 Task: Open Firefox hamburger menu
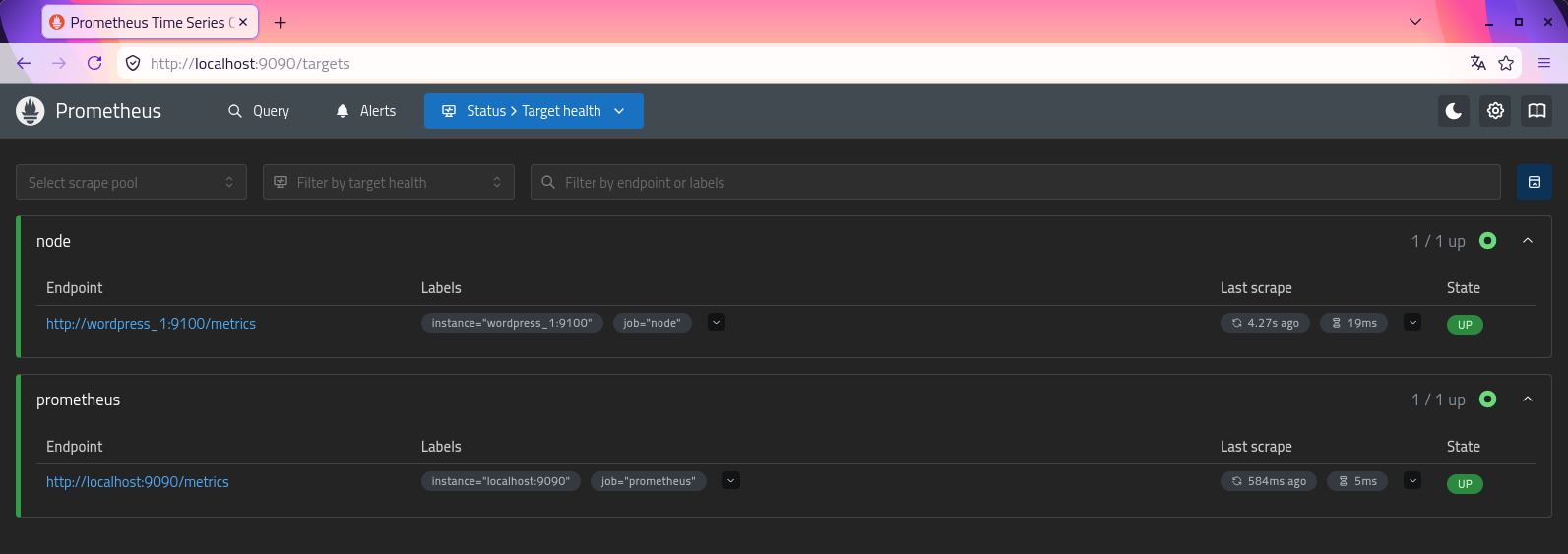1544,63
